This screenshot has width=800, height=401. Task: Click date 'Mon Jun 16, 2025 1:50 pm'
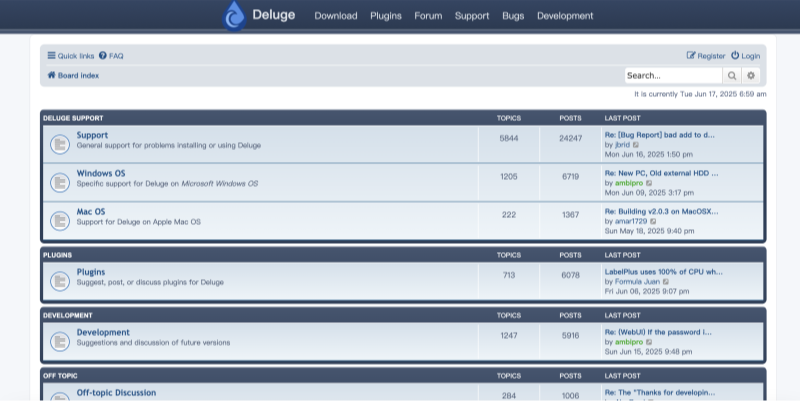pos(648,155)
